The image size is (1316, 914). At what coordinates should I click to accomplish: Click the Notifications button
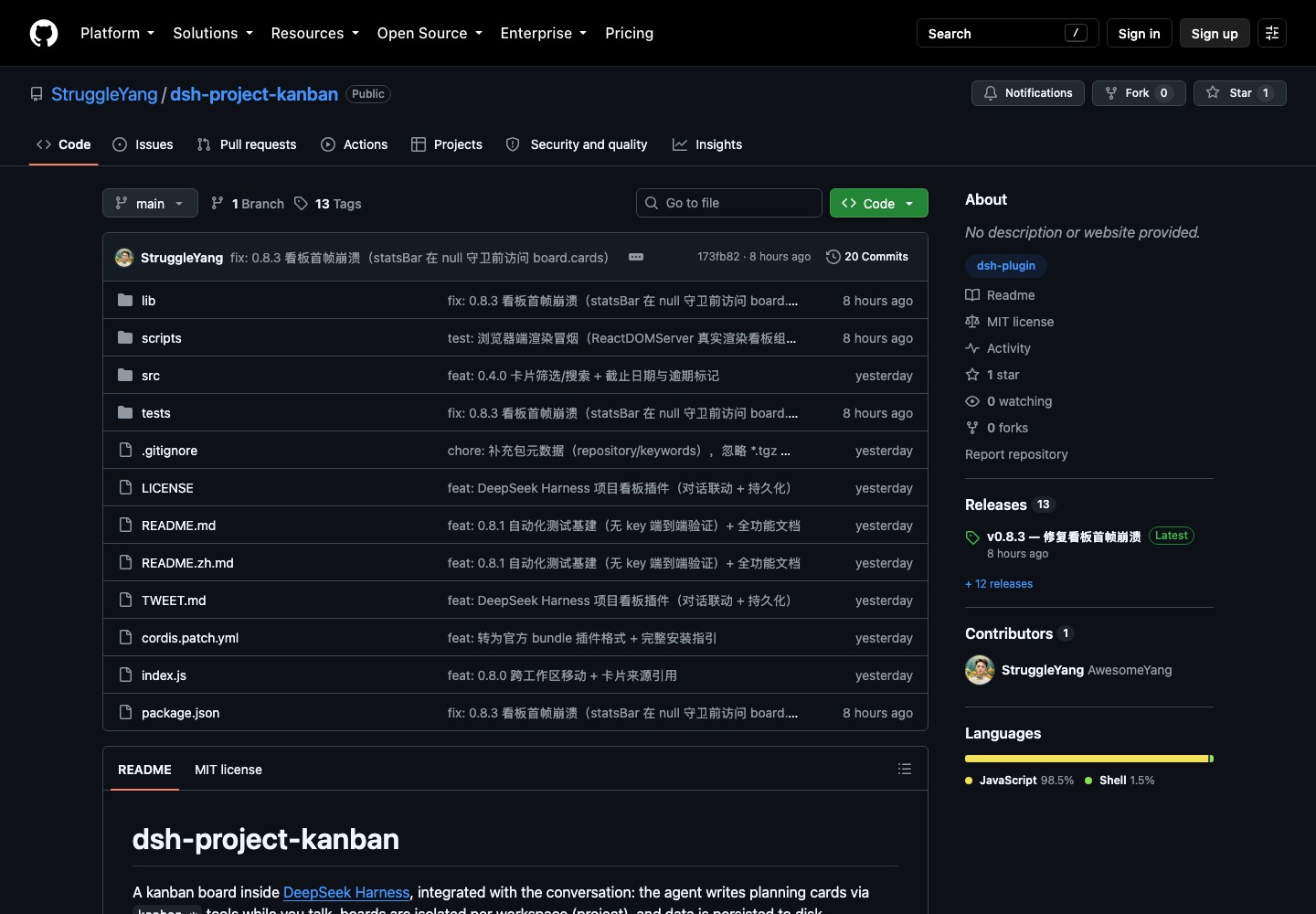coord(1028,93)
